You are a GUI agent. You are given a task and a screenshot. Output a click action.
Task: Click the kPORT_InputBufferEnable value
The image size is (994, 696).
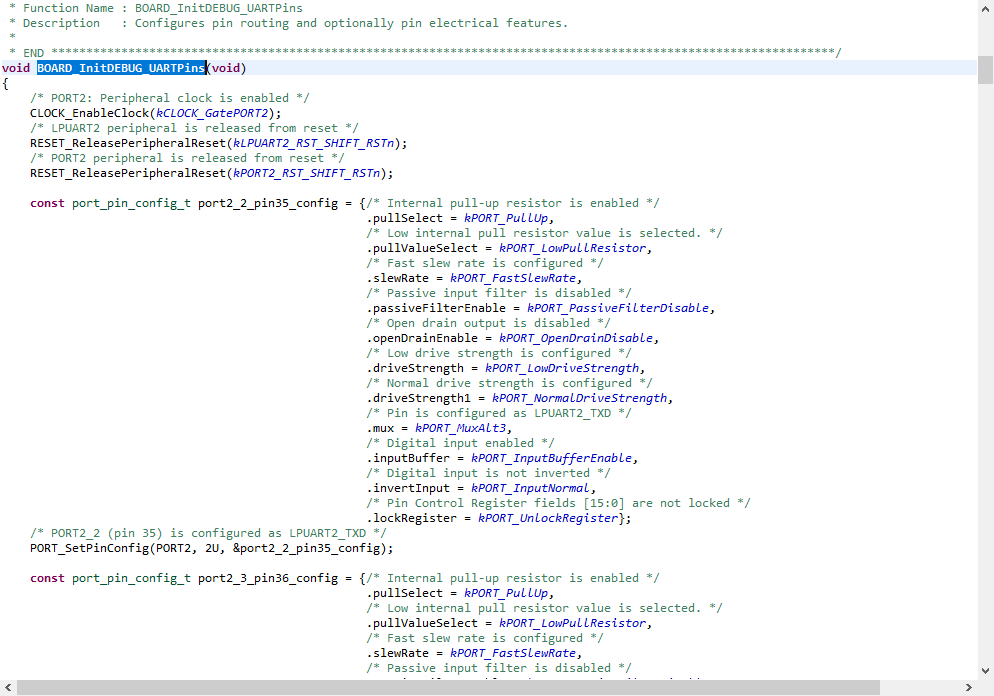click(552, 458)
